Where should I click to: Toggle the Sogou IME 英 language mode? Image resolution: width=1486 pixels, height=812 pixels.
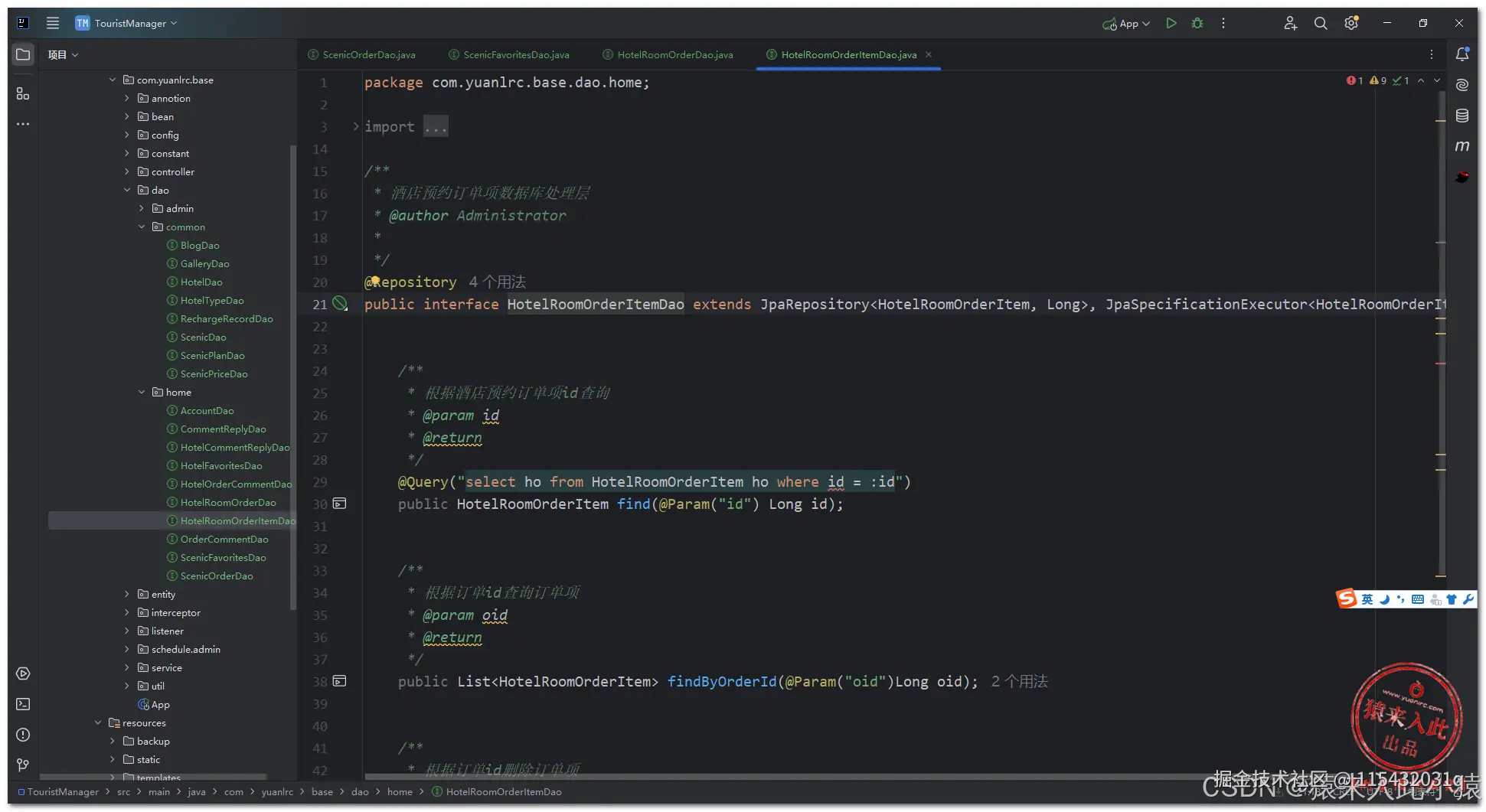click(1367, 599)
